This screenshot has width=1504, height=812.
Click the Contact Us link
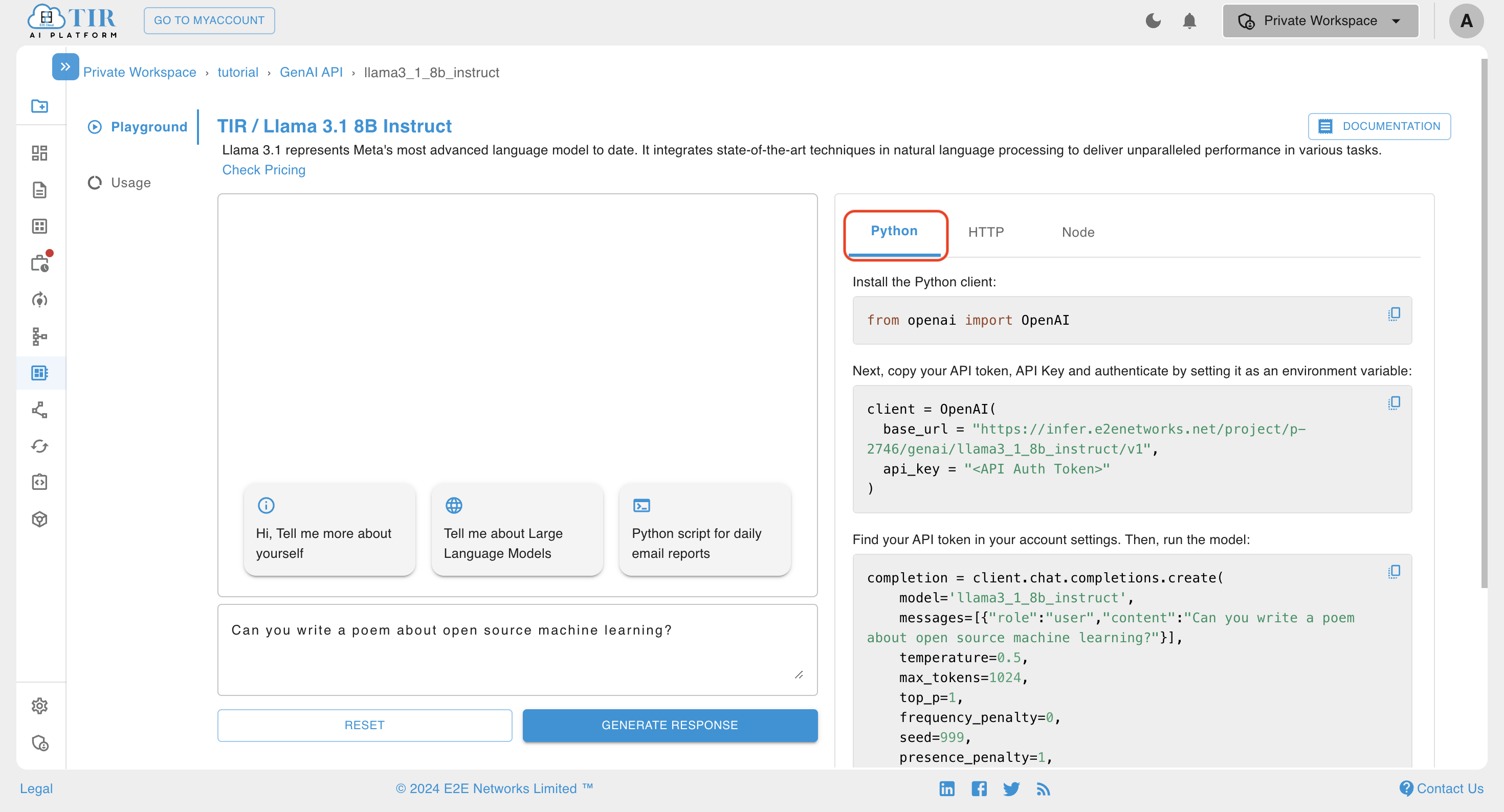point(1442,788)
